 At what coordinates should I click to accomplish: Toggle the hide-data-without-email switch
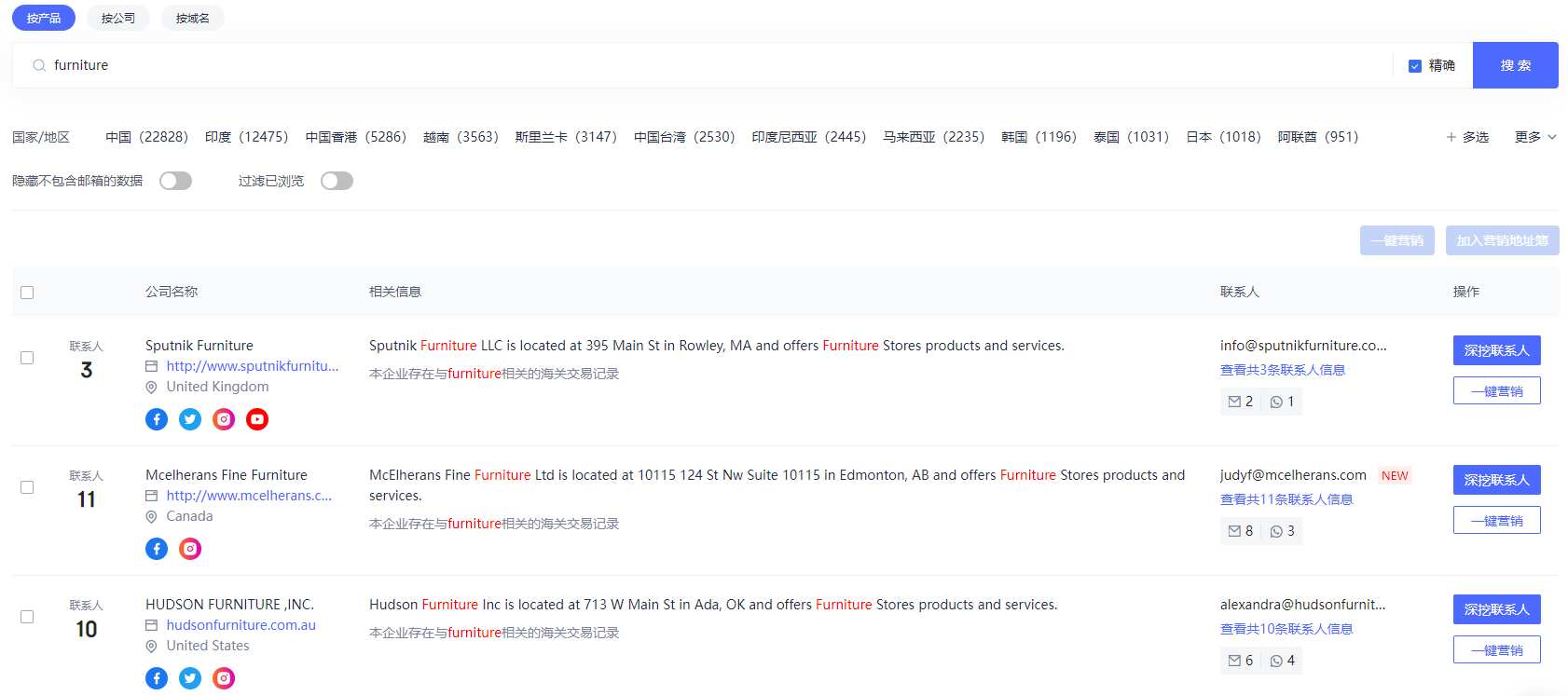pyautogui.click(x=175, y=181)
